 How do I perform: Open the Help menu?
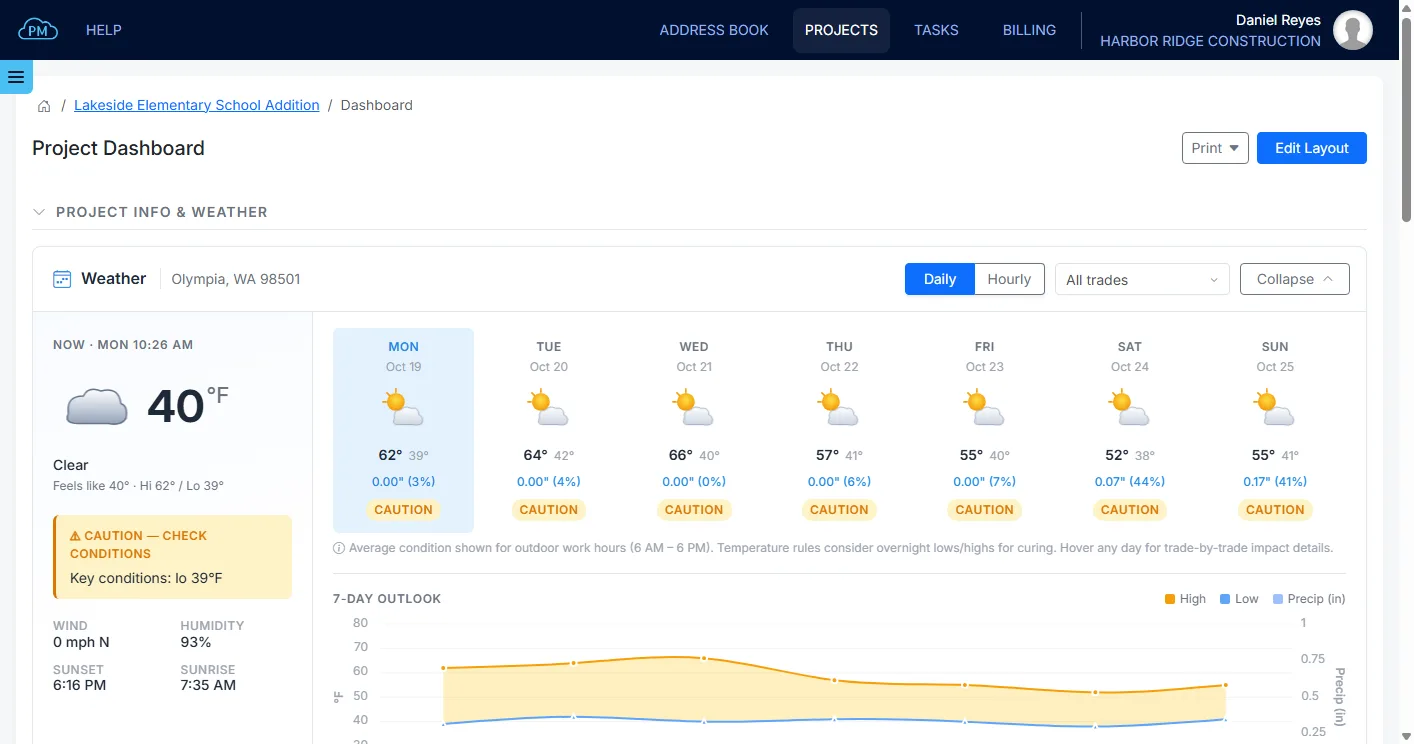tap(103, 30)
